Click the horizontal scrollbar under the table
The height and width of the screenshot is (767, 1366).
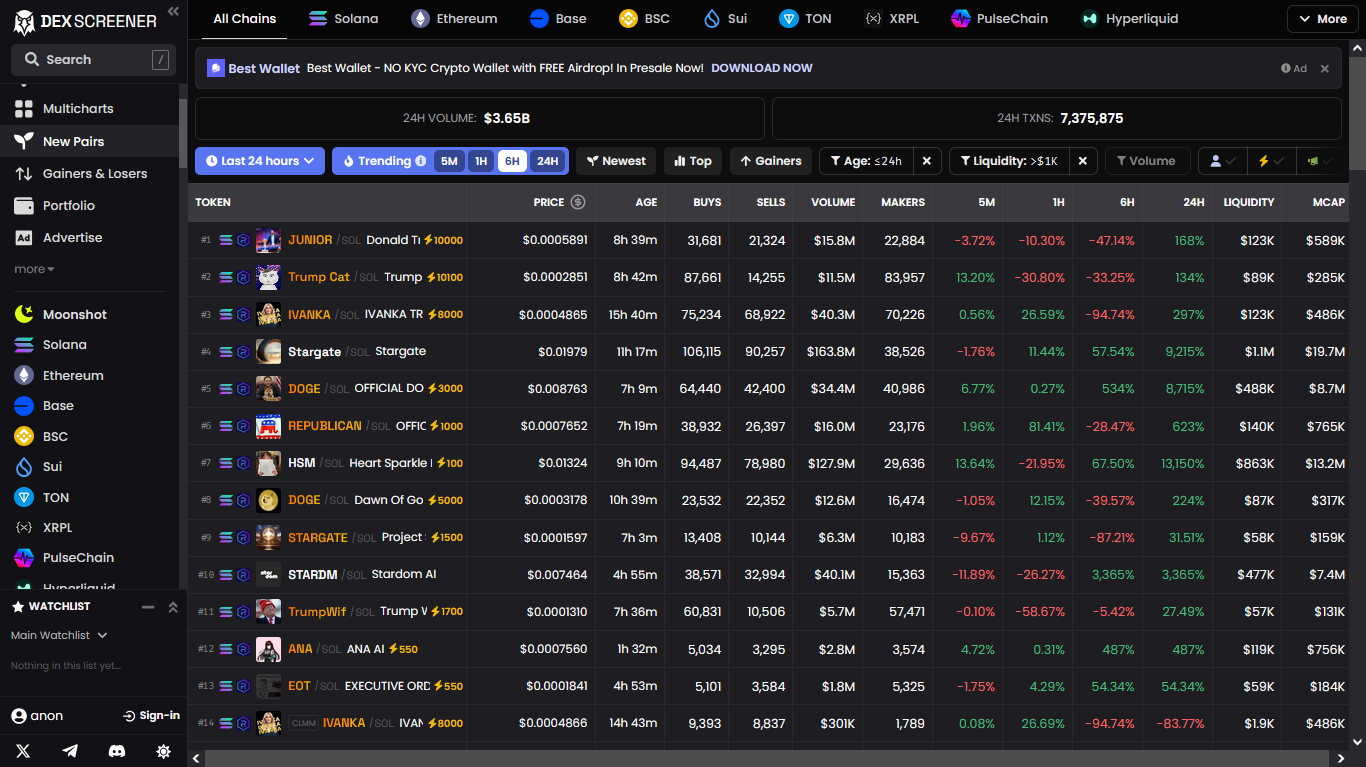click(x=768, y=758)
